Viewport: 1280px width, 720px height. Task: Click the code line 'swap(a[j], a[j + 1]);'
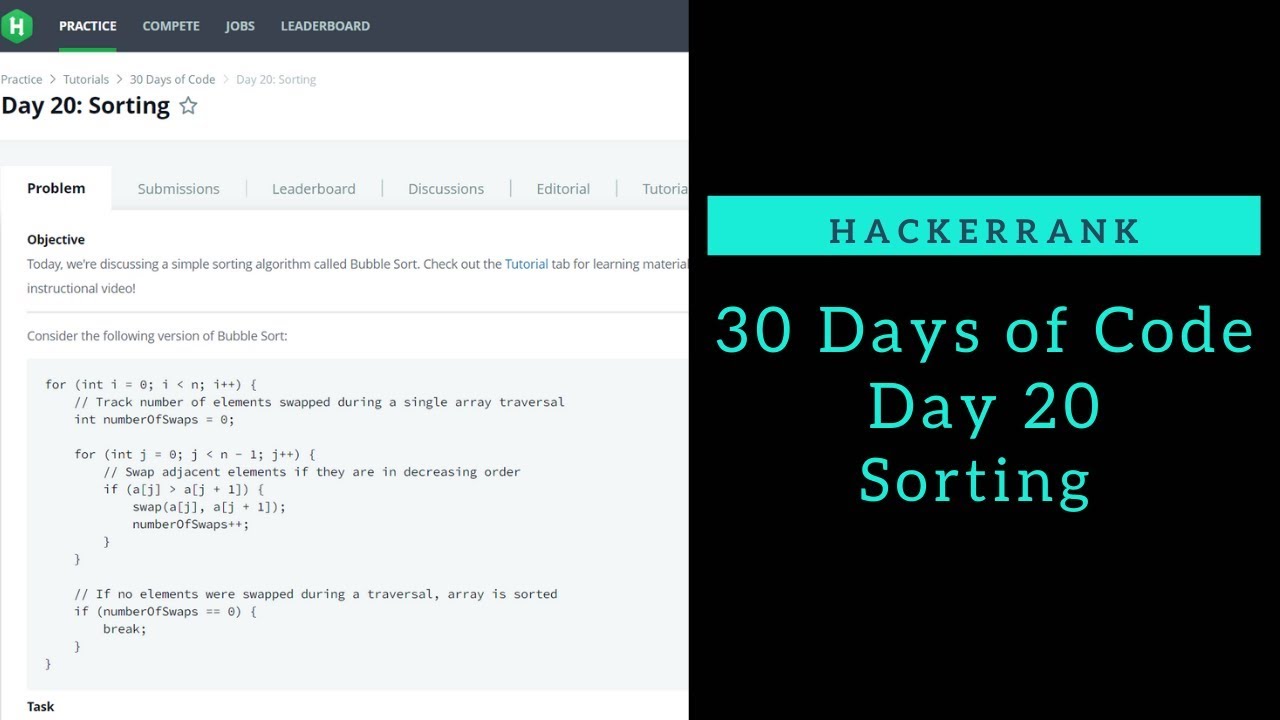coord(209,507)
